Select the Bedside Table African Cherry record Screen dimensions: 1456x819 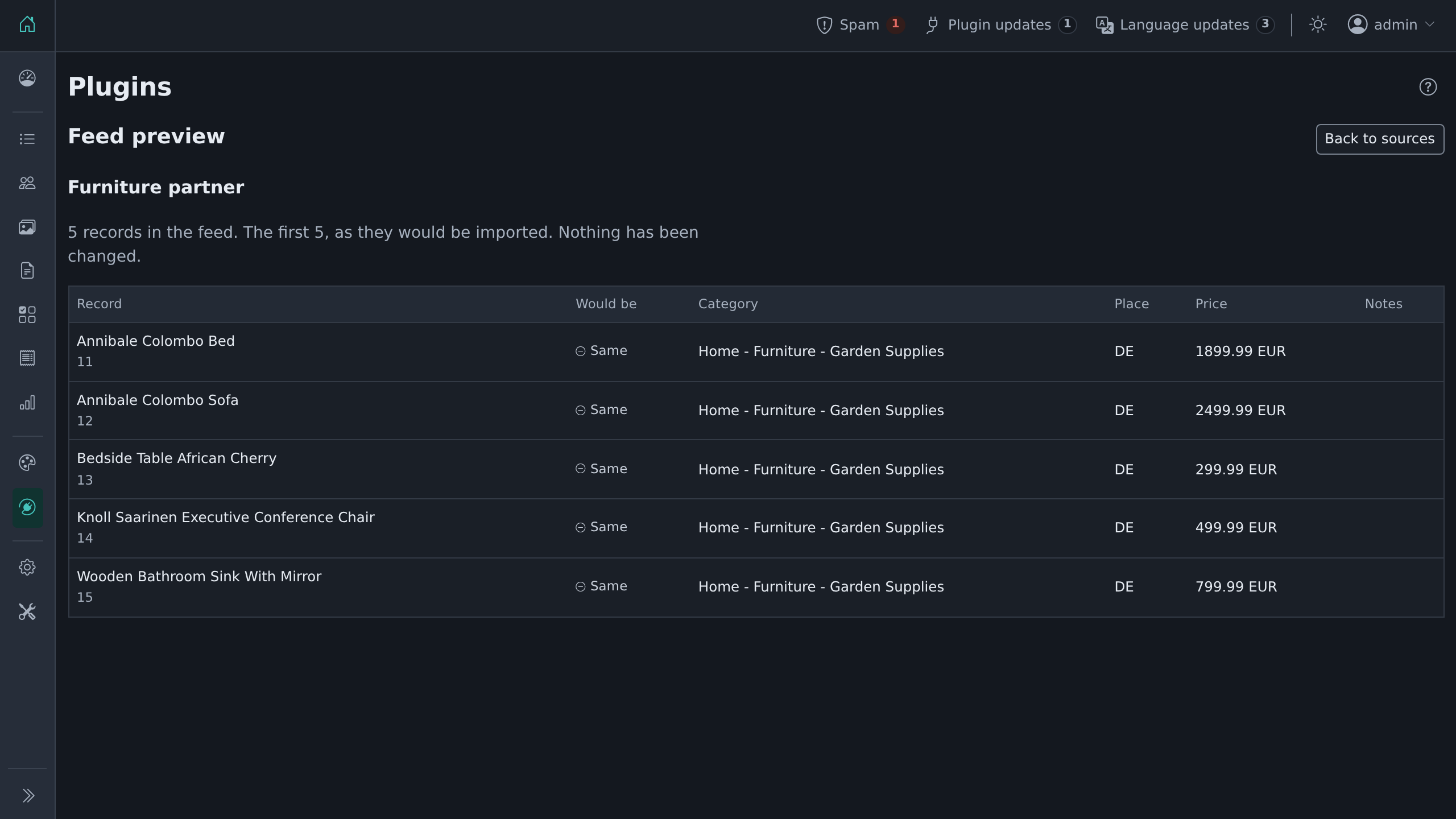coord(176,458)
